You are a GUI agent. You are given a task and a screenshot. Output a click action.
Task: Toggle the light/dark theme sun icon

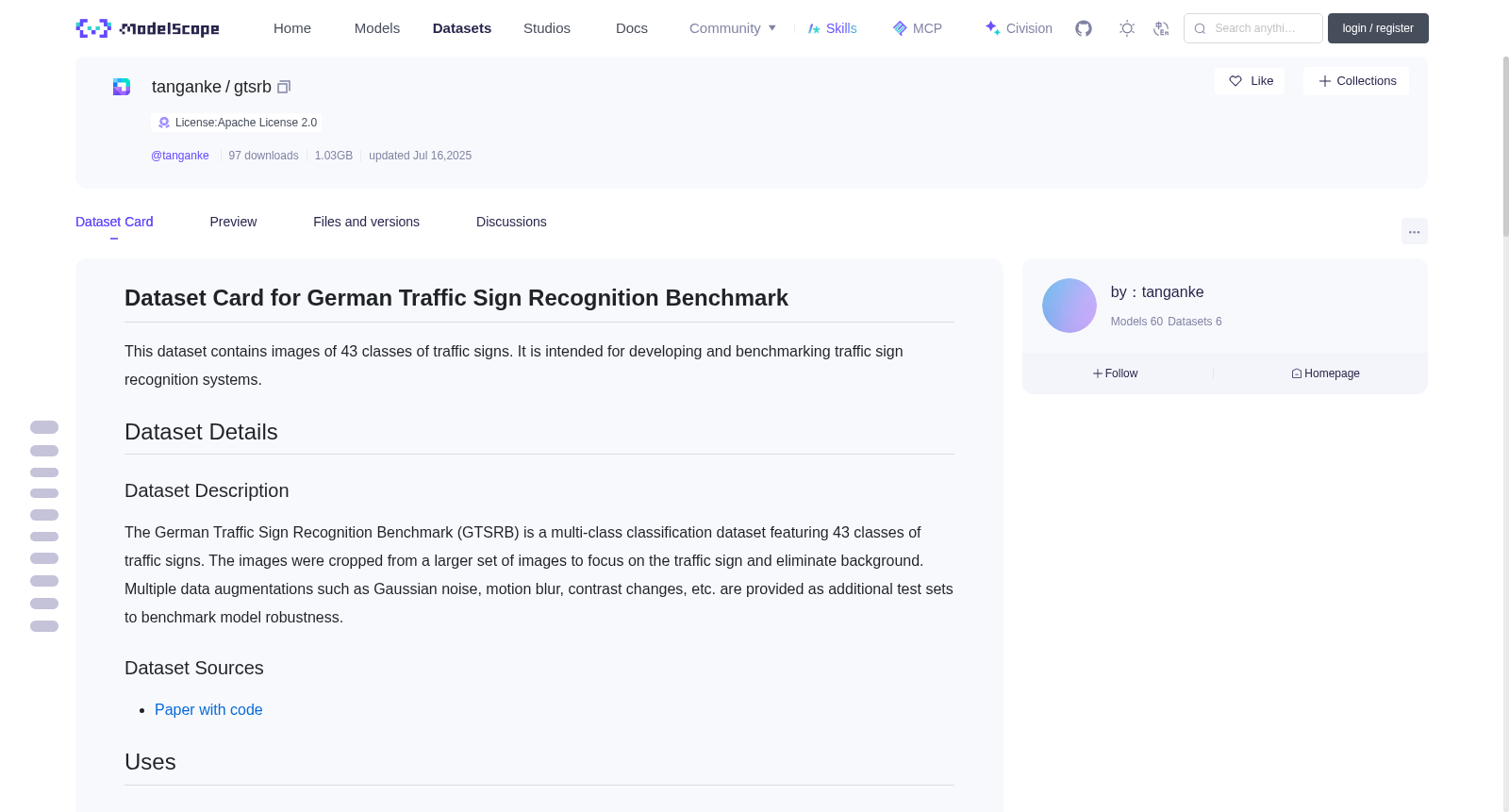pyautogui.click(x=1127, y=28)
